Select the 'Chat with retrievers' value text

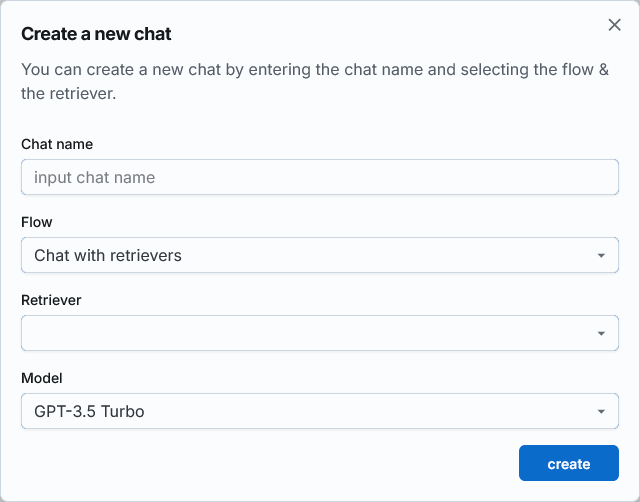108,255
